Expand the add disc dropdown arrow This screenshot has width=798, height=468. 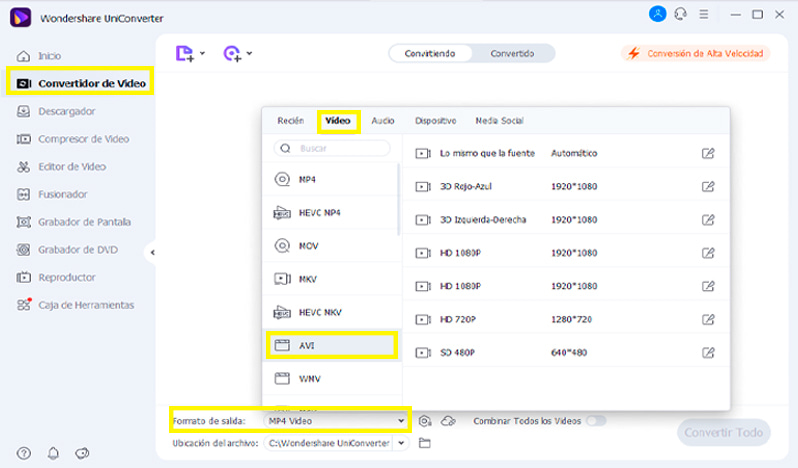pos(249,53)
